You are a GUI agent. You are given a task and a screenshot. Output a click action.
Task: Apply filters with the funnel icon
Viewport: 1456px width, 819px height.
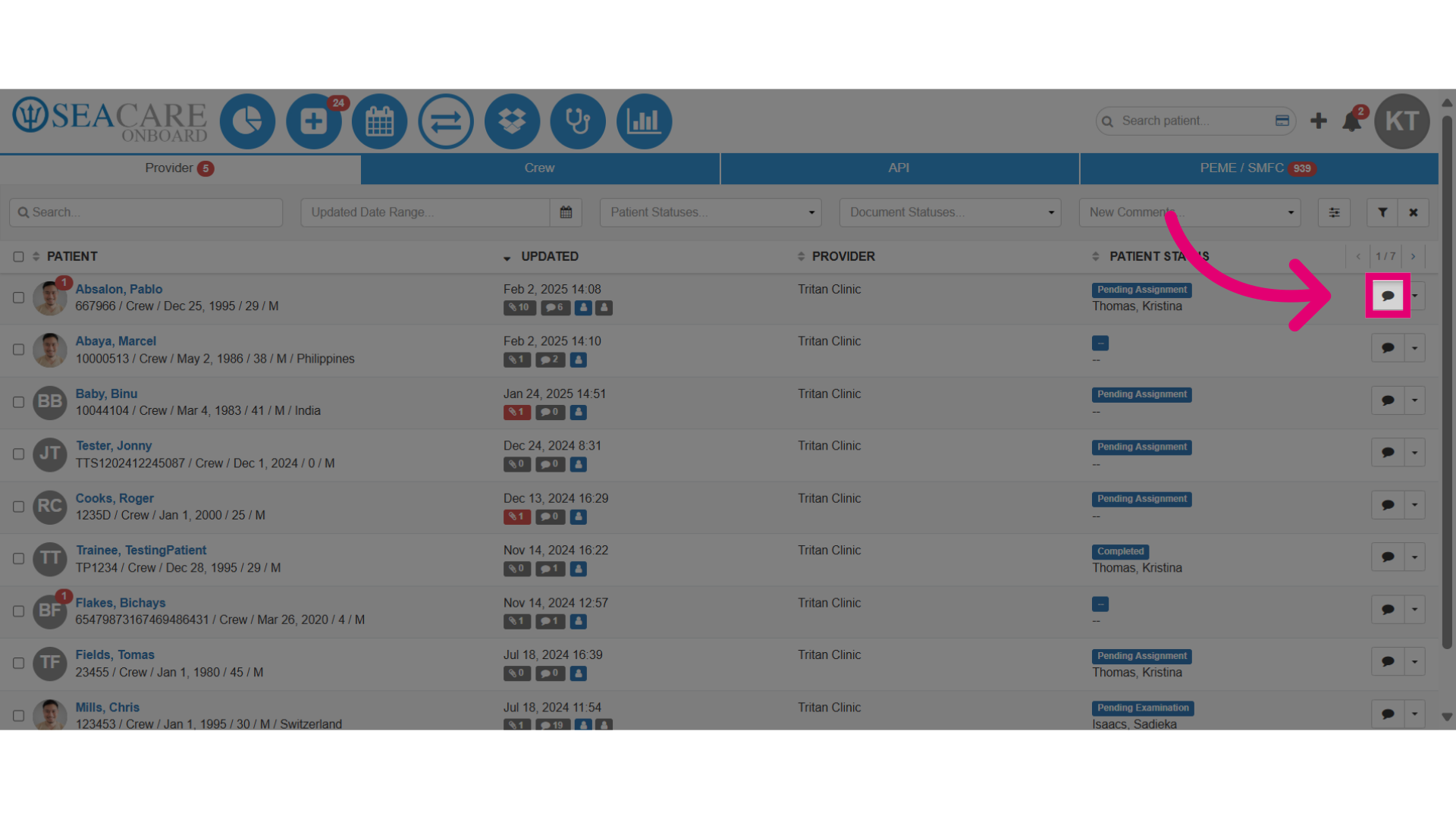[x=1382, y=212]
